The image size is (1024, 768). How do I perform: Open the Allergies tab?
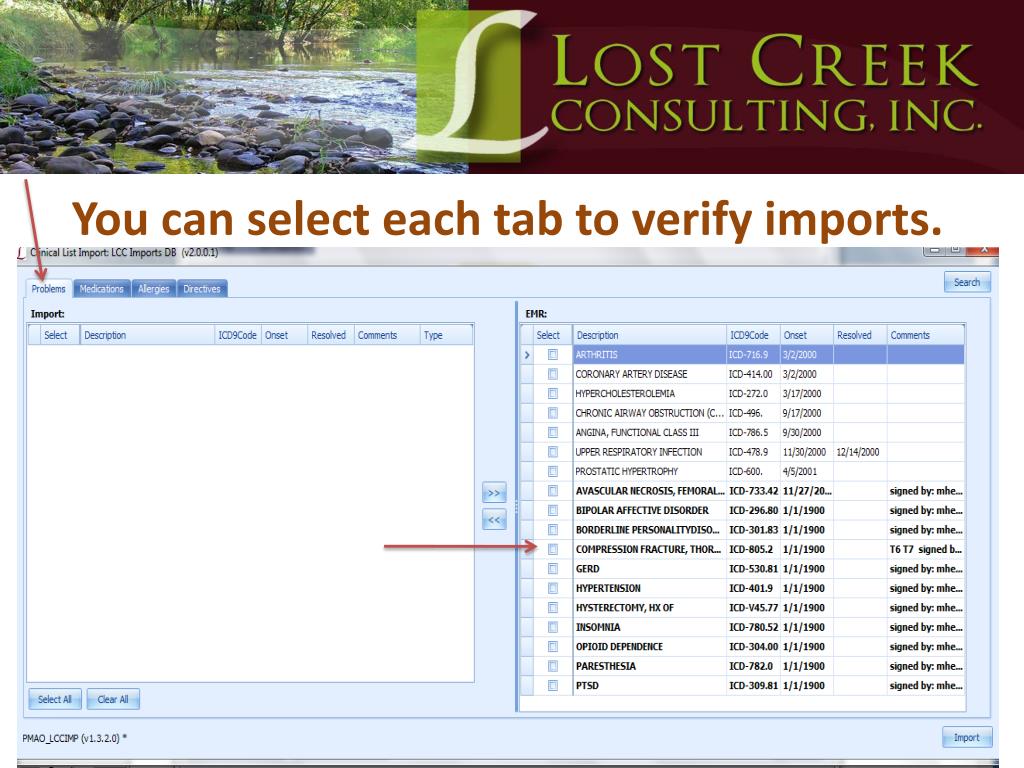153,289
